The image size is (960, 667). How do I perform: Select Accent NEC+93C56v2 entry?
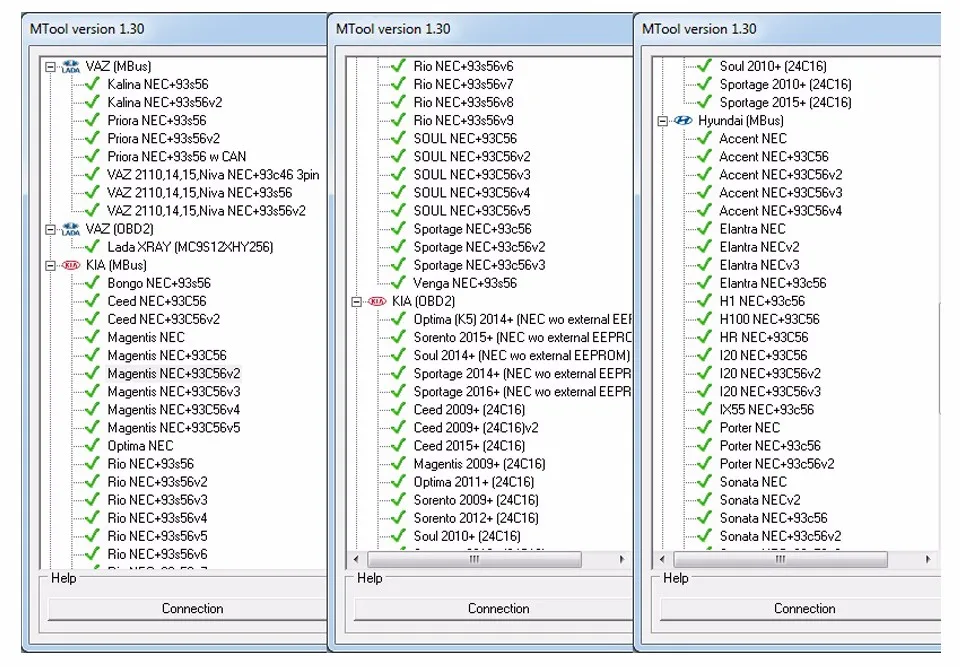[x=781, y=175]
